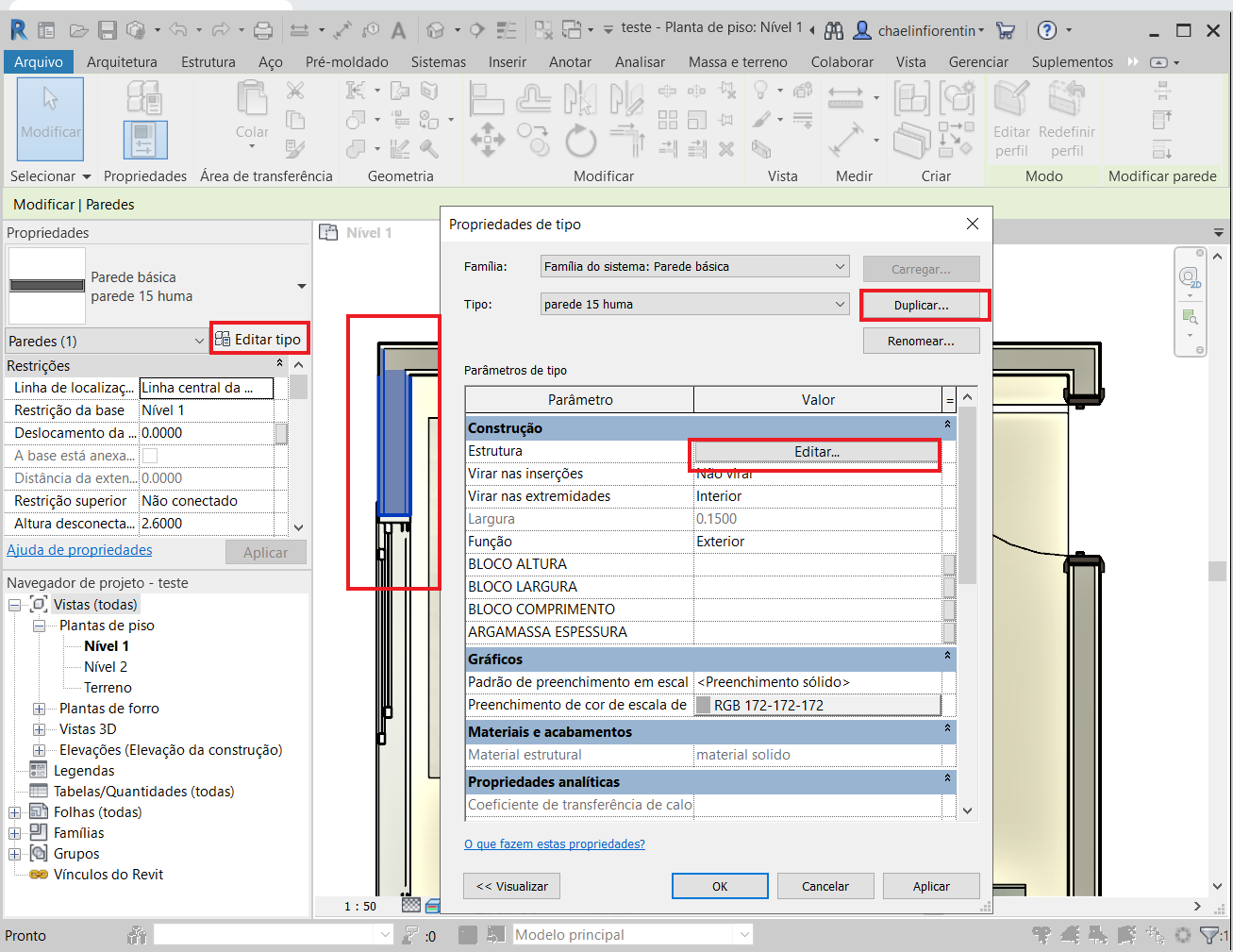Image resolution: width=1233 pixels, height=952 pixels.
Task: Click the Text 'A' icon in quick access toolbar
Action: 398,30
